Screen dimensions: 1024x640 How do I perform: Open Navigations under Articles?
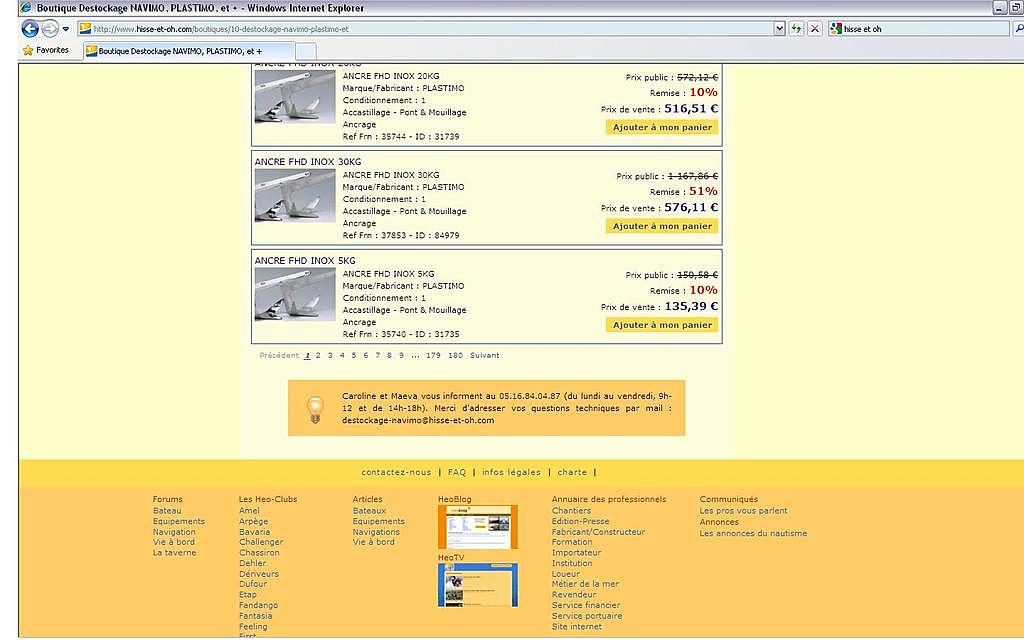coord(376,532)
